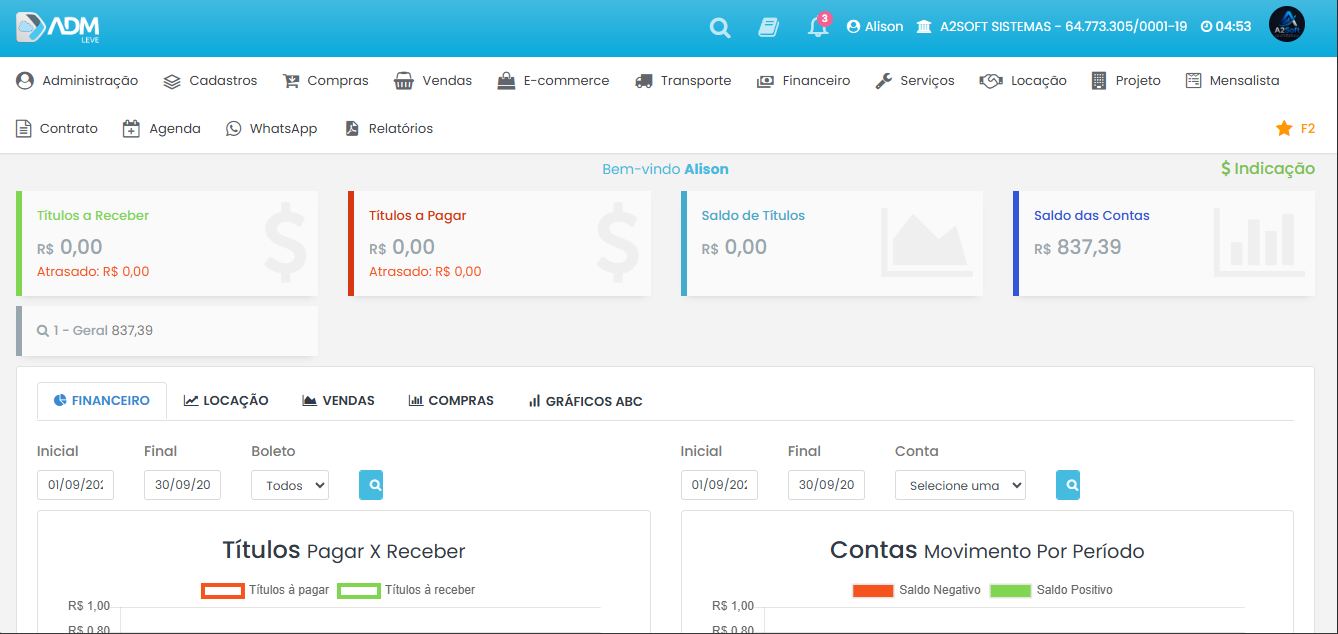Click search button next to Conta dropdown
1338x634 pixels.
1068,485
